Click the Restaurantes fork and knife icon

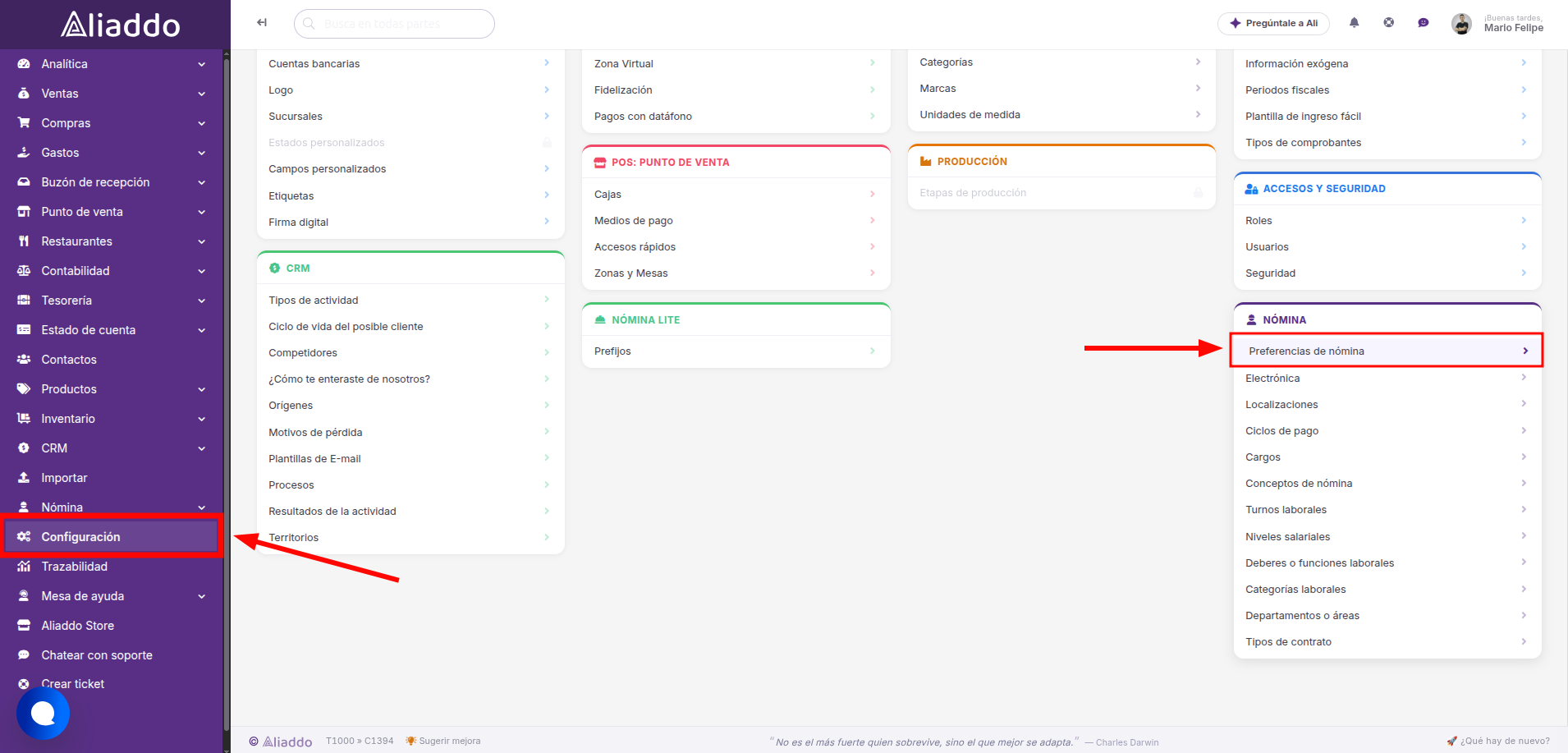24,241
